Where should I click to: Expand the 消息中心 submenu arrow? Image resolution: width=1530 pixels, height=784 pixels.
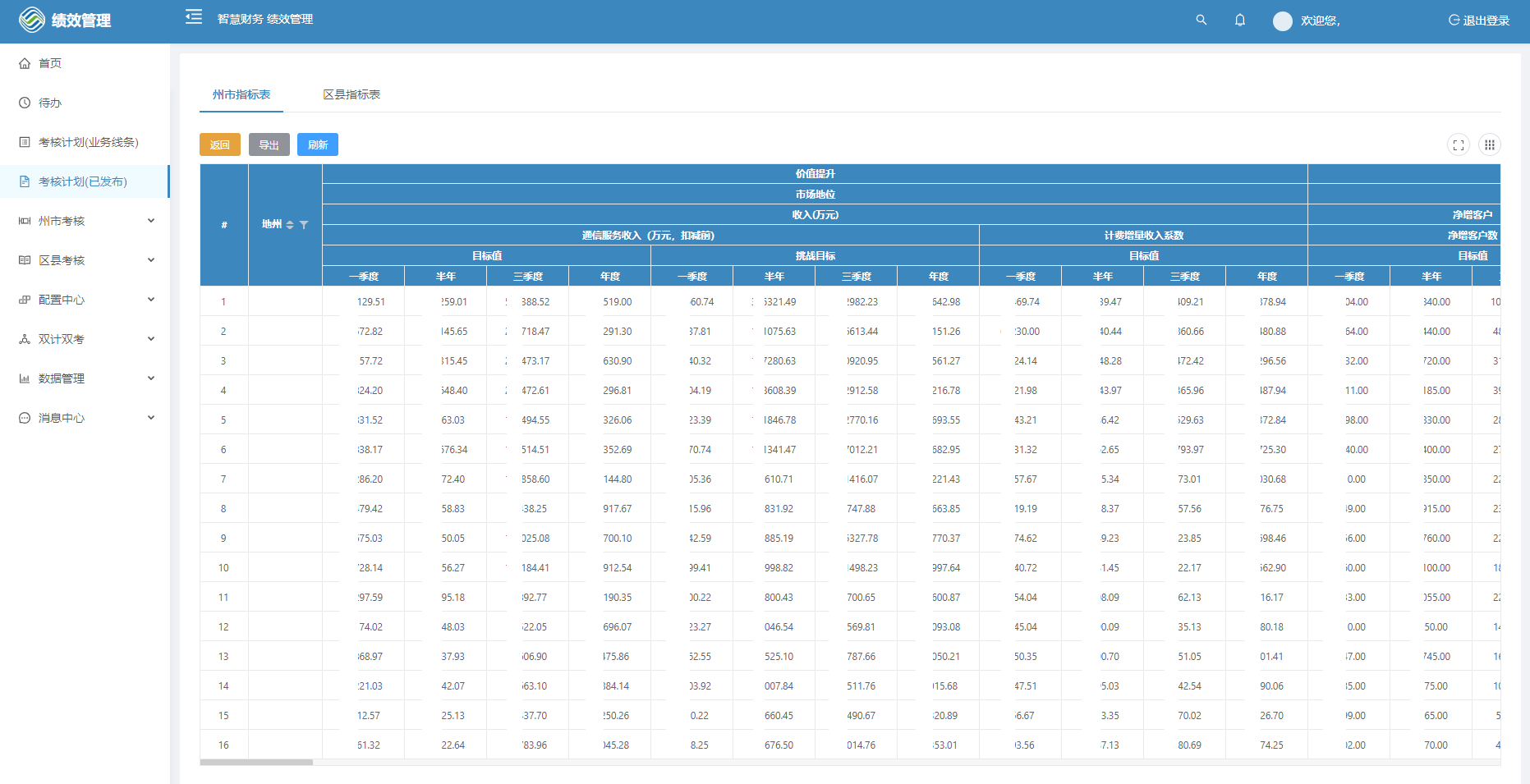point(151,418)
